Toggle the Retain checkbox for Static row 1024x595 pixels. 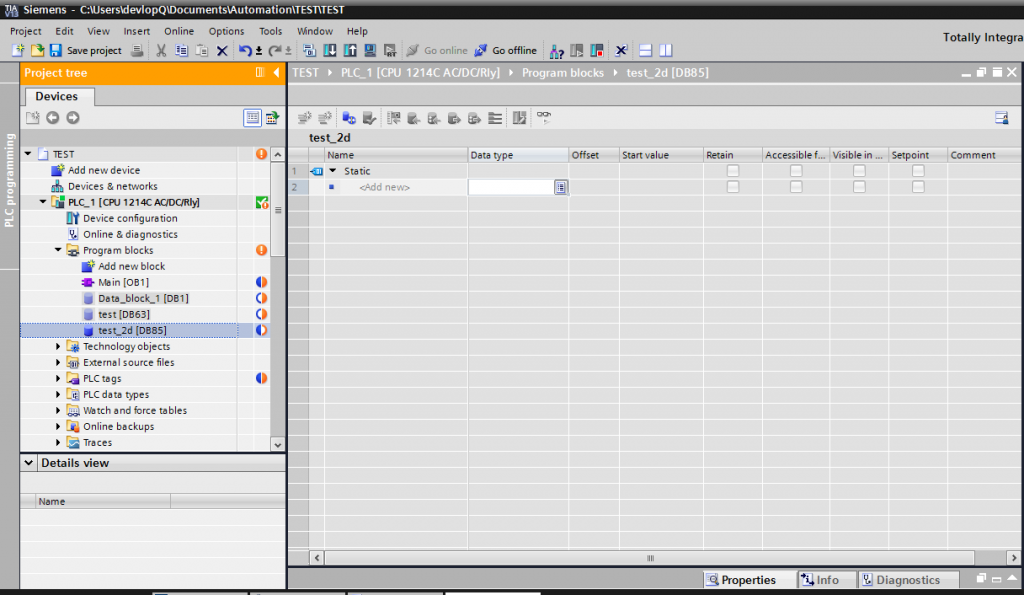(x=733, y=170)
